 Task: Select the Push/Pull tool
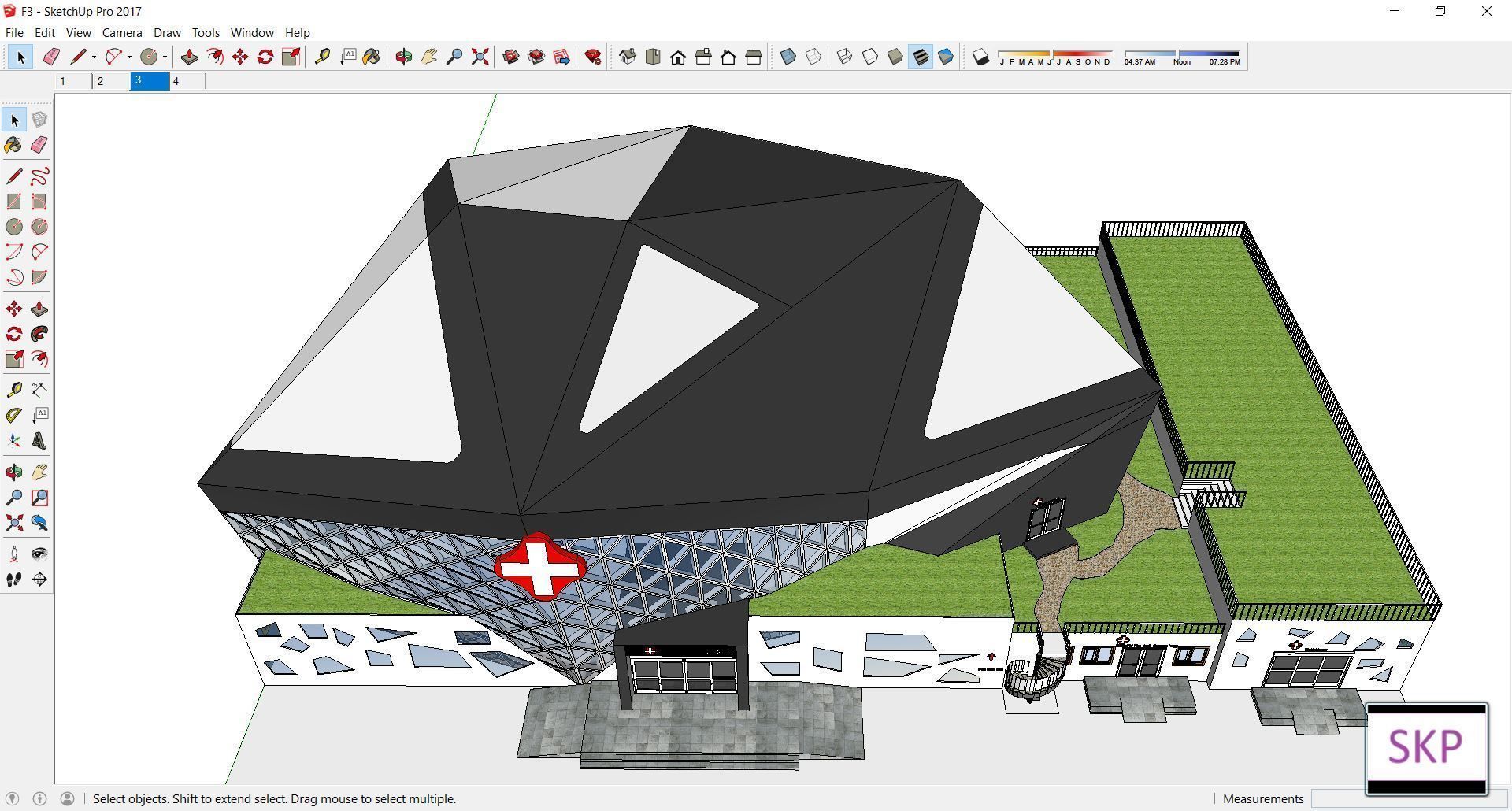tap(189, 57)
